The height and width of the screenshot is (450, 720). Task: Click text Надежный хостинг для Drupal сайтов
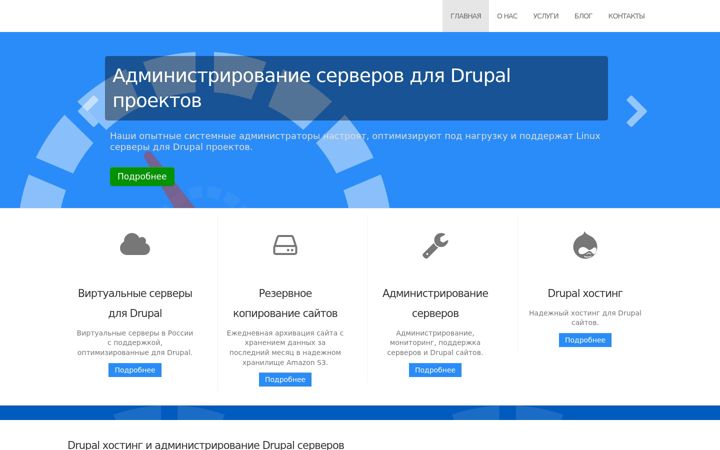point(585,318)
